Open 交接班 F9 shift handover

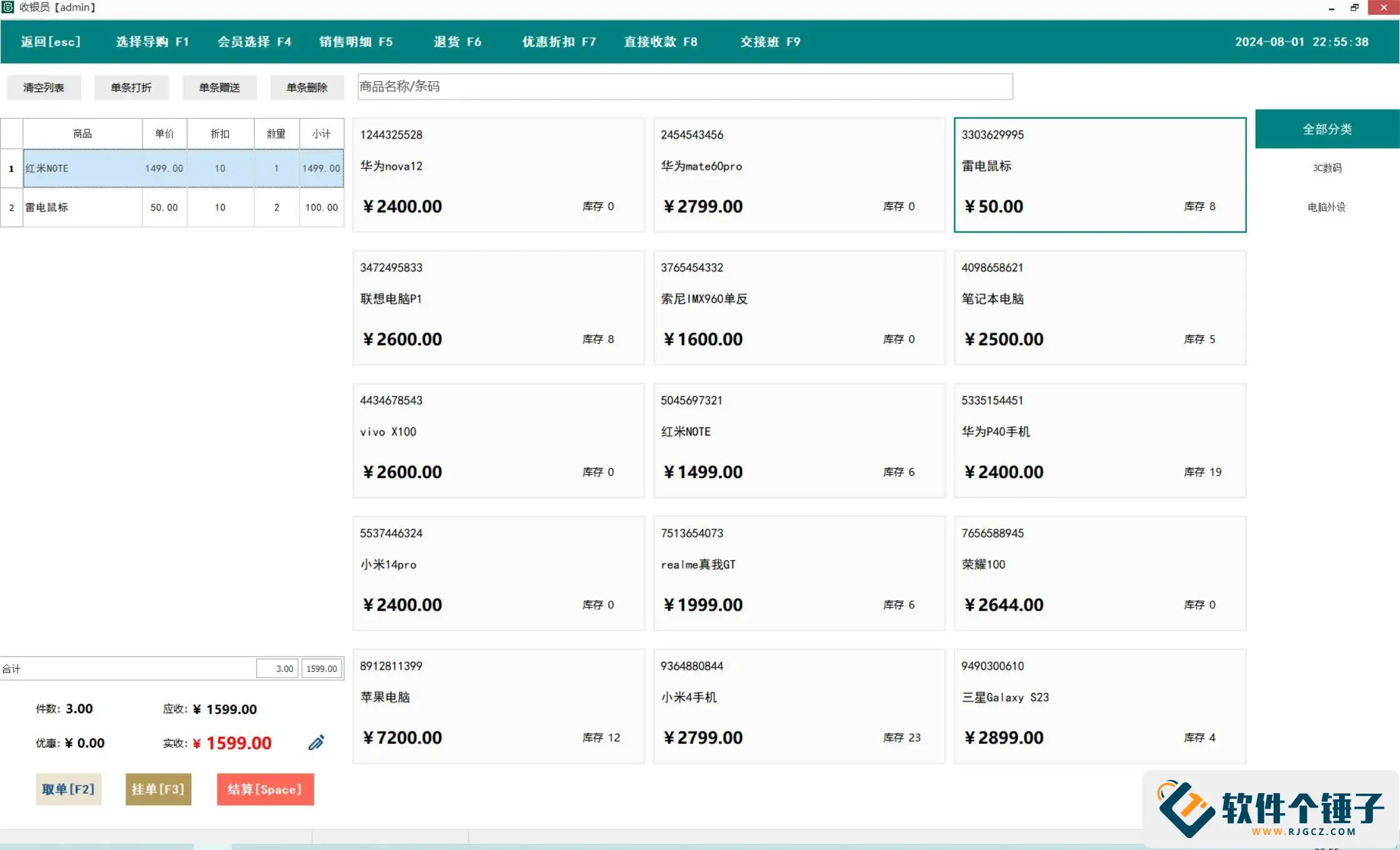coord(770,42)
